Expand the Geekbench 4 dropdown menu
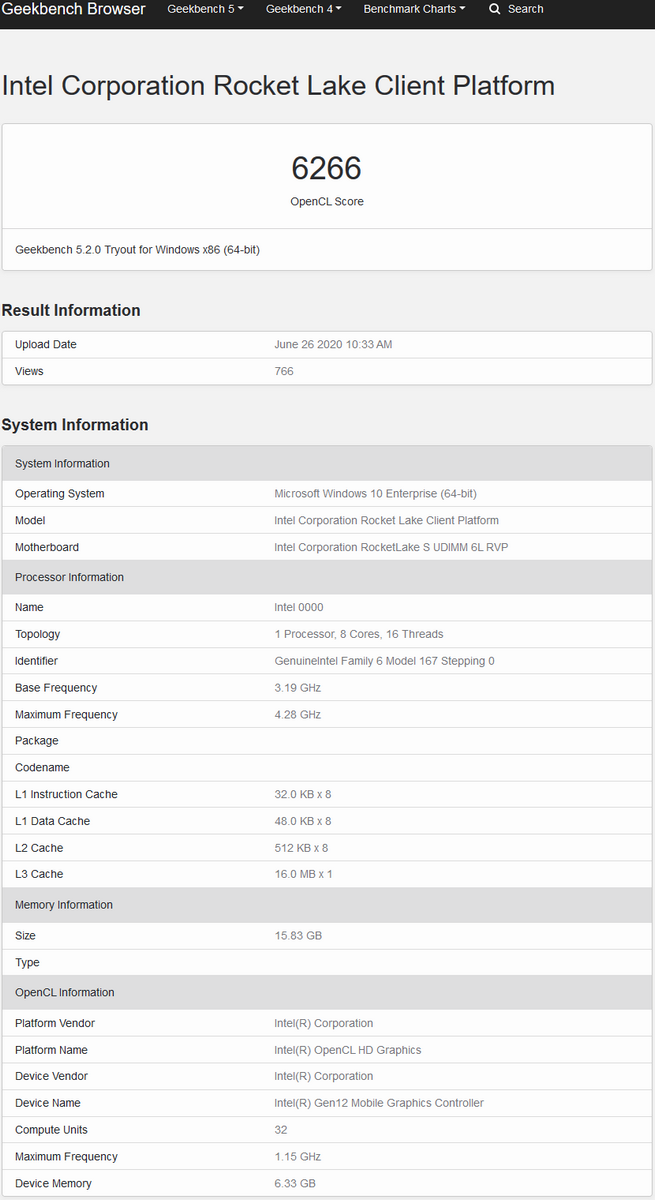 coord(304,9)
